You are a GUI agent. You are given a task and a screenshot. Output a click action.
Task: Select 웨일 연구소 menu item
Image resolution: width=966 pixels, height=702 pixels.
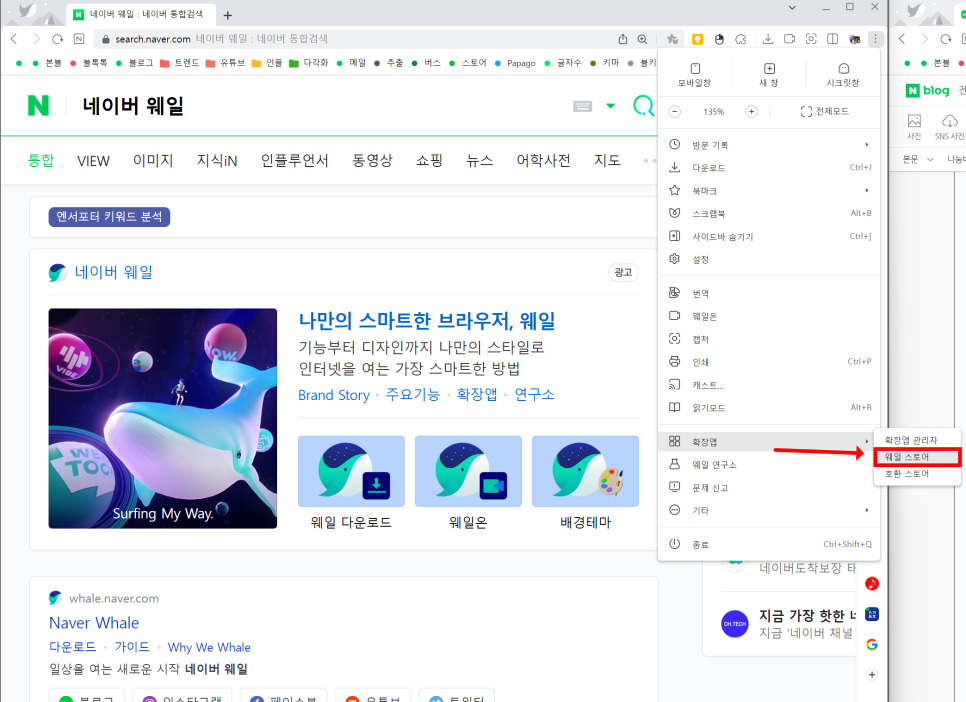click(769, 465)
